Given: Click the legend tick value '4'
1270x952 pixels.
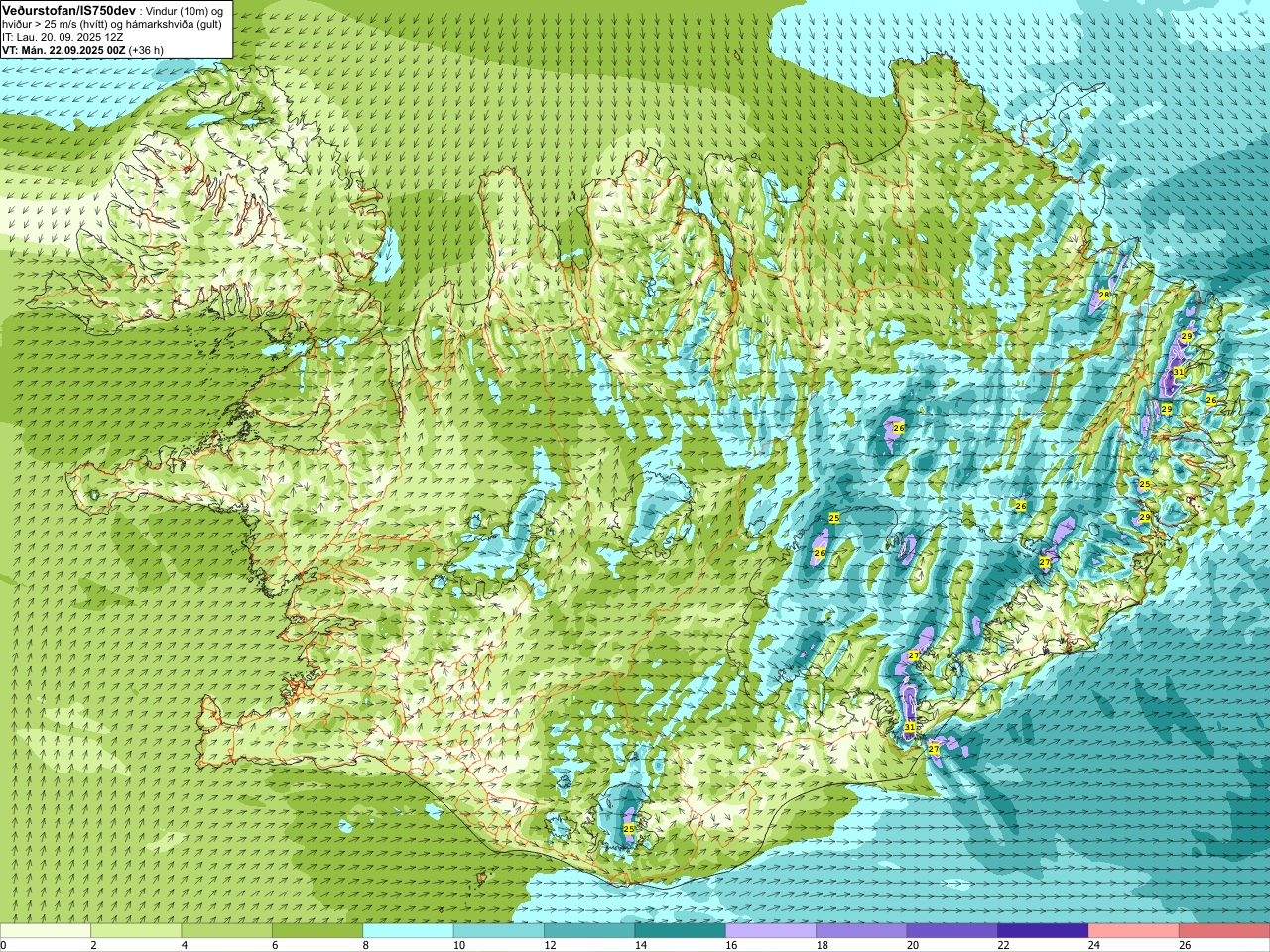Looking at the screenshot, I should click(184, 945).
